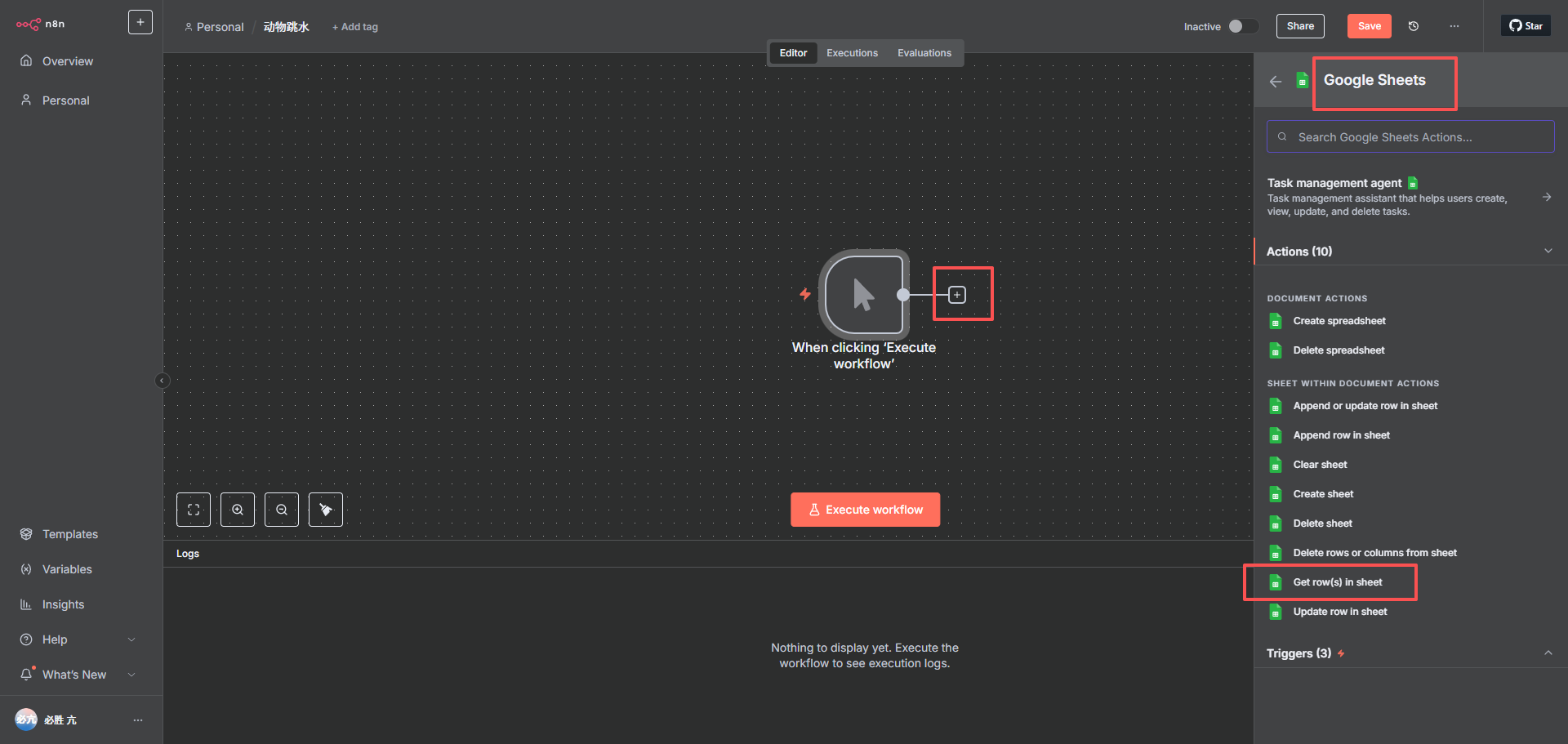Open Personal in the sidebar
The height and width of the screenshot is (744, 1568).
(66, 100)
